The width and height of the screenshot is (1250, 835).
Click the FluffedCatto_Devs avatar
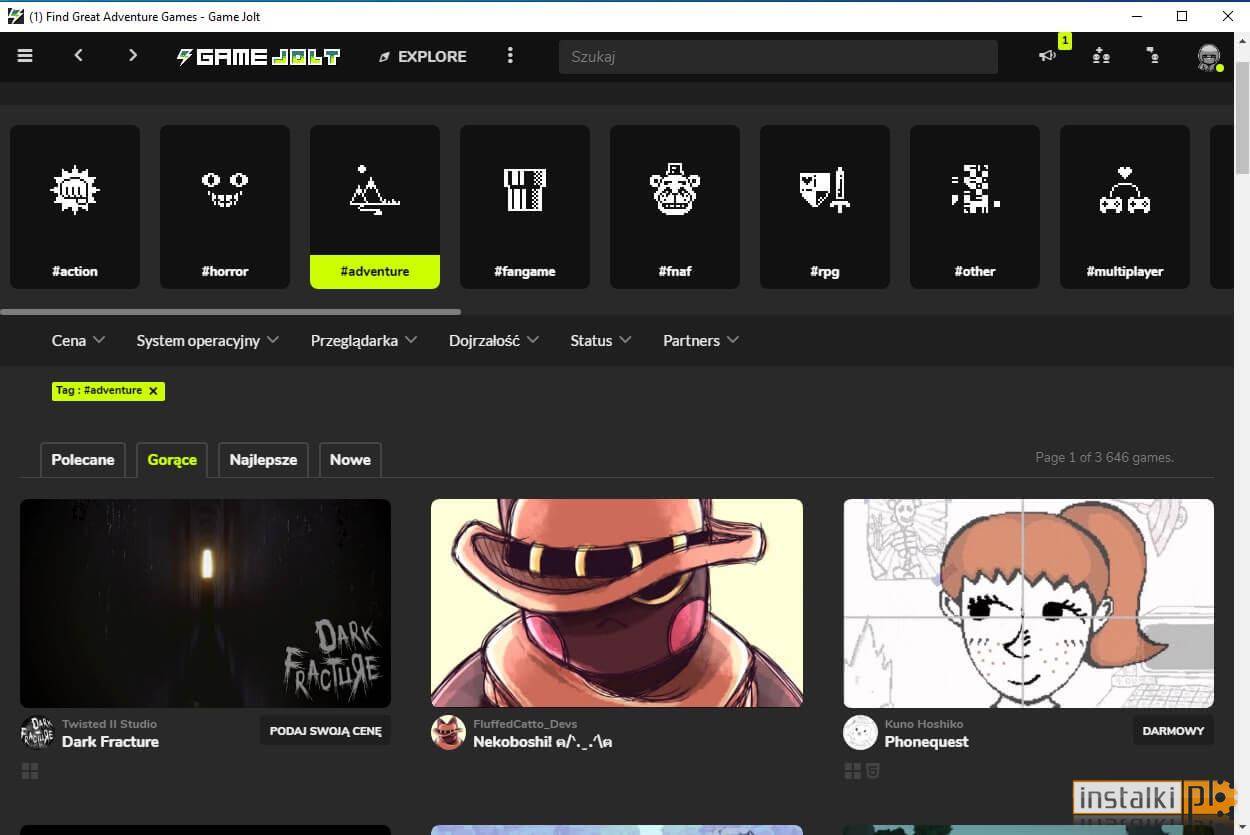(x=448, y=733)
